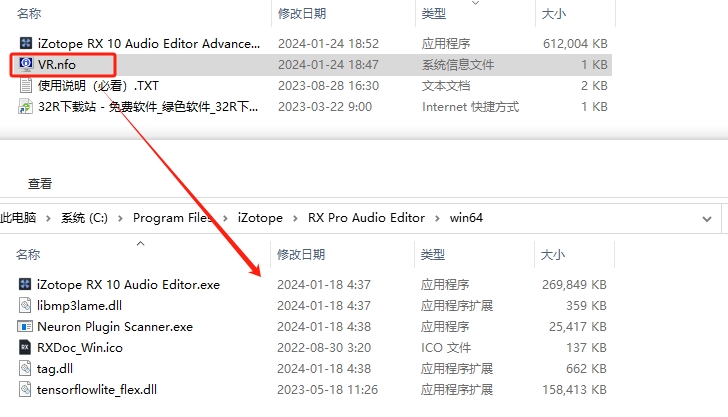Select the iZotope RX 10 Audio Editor.exe icon
The height and width of the screenshot is (417, 728).
tap(26, 285)
